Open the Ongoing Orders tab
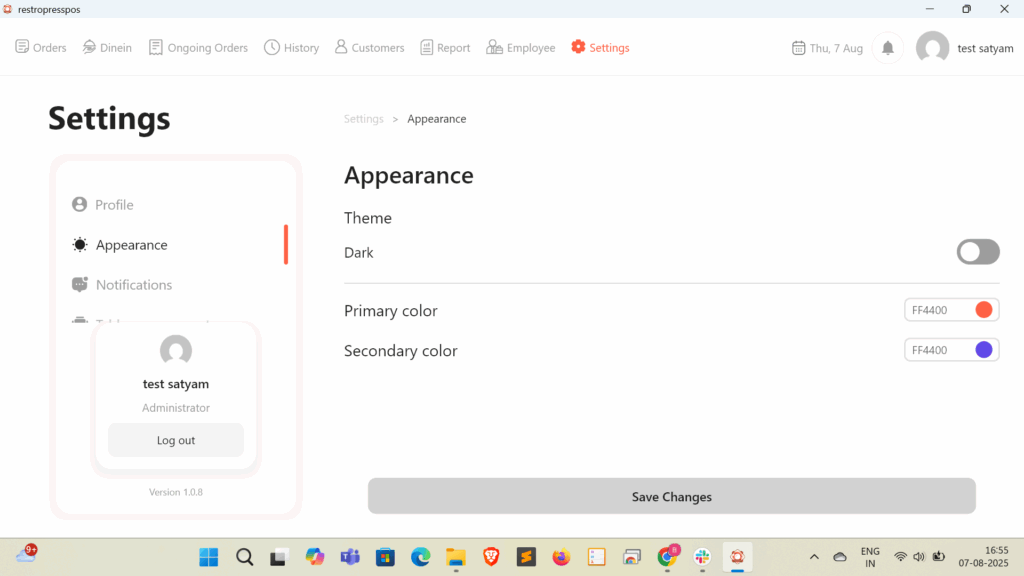Image resolution: width=1024 pixels, height=576 pixels. [198, 47]
